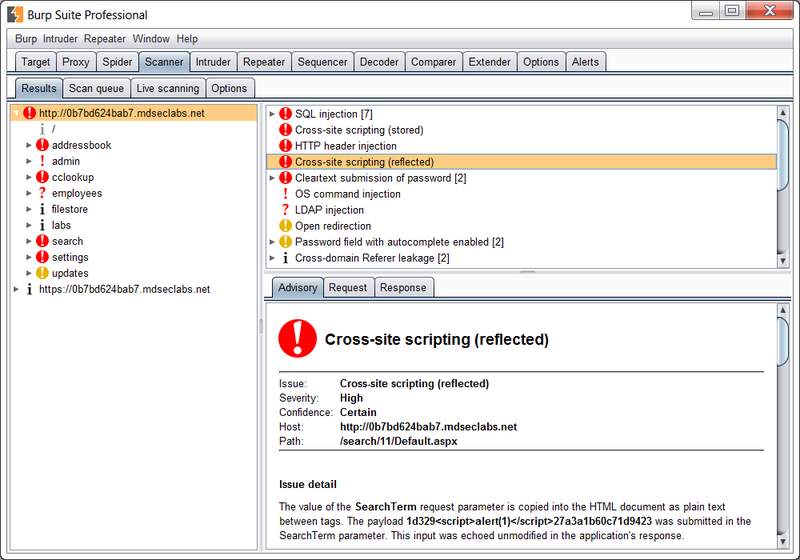Image resolution: width=800 pixels, height=560 pixels.
Task: Click the large red advisory severity icon
Action: 297,338
